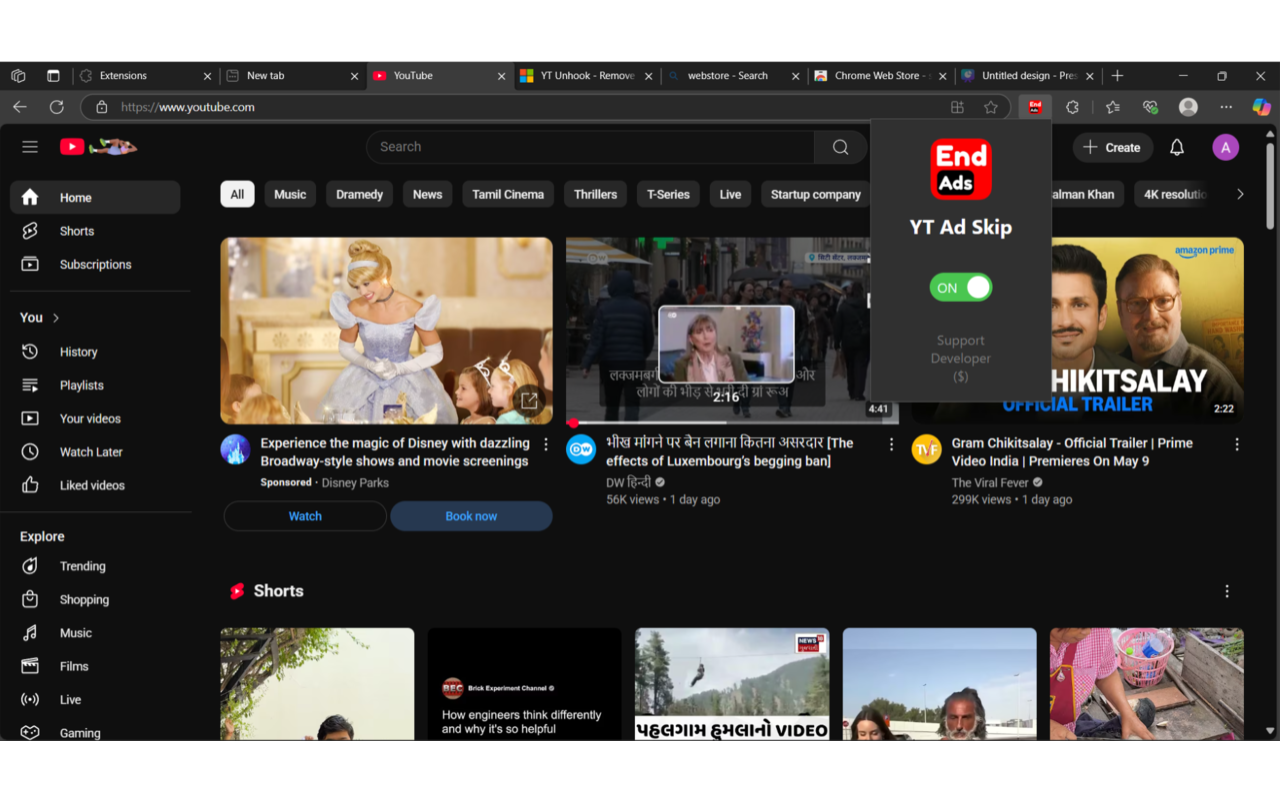Open the account avatar menu

tap(1225, 147)
